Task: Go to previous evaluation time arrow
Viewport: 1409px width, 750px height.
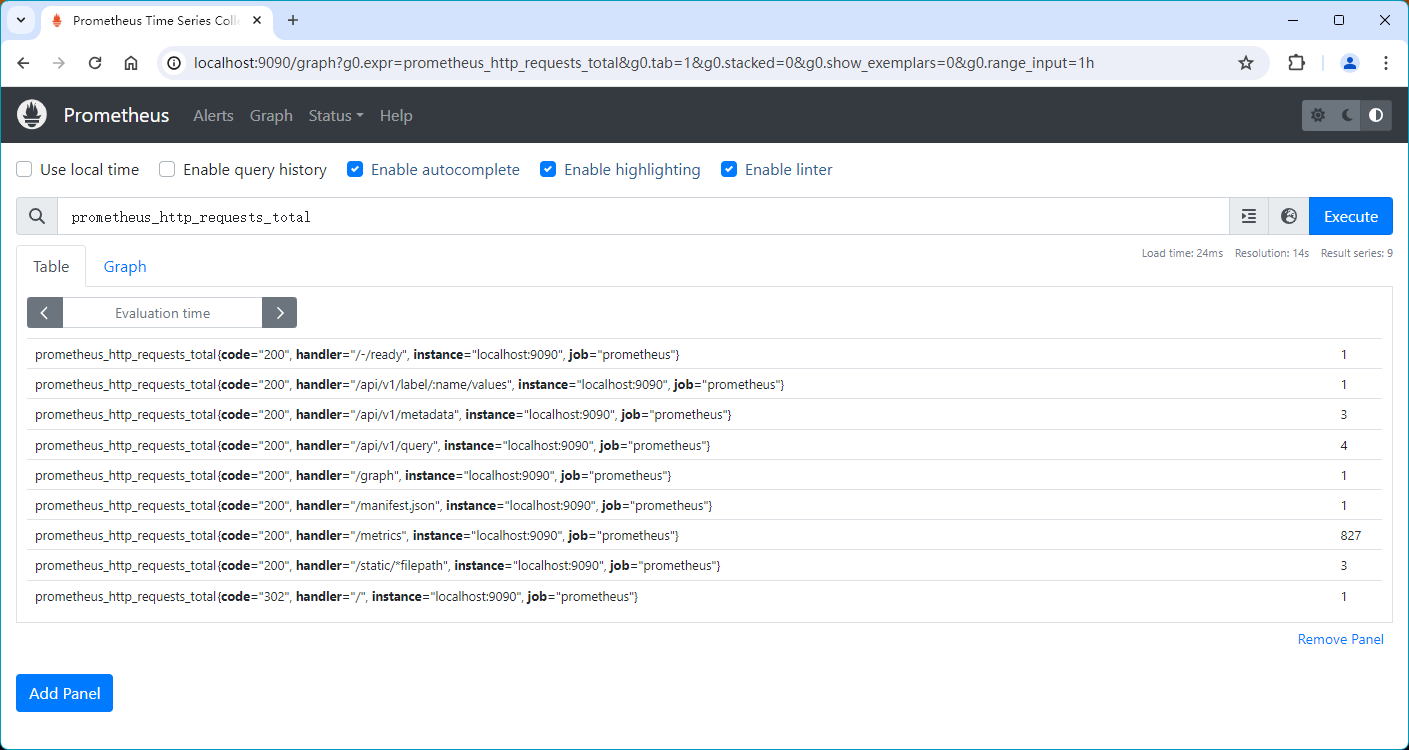Action: 45,313
